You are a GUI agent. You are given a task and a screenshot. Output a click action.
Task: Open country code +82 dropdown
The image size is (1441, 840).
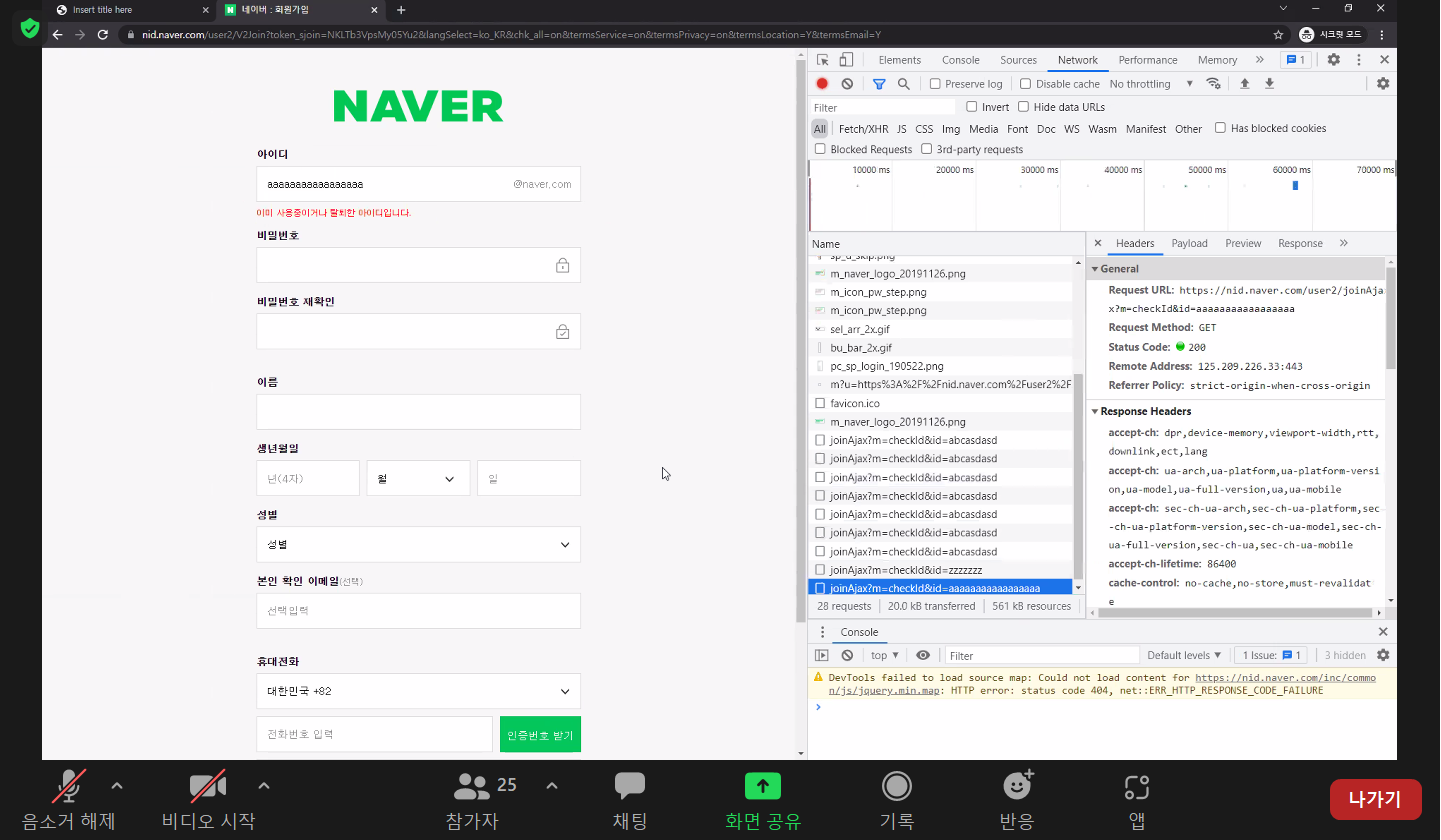[x=418, y=691]
